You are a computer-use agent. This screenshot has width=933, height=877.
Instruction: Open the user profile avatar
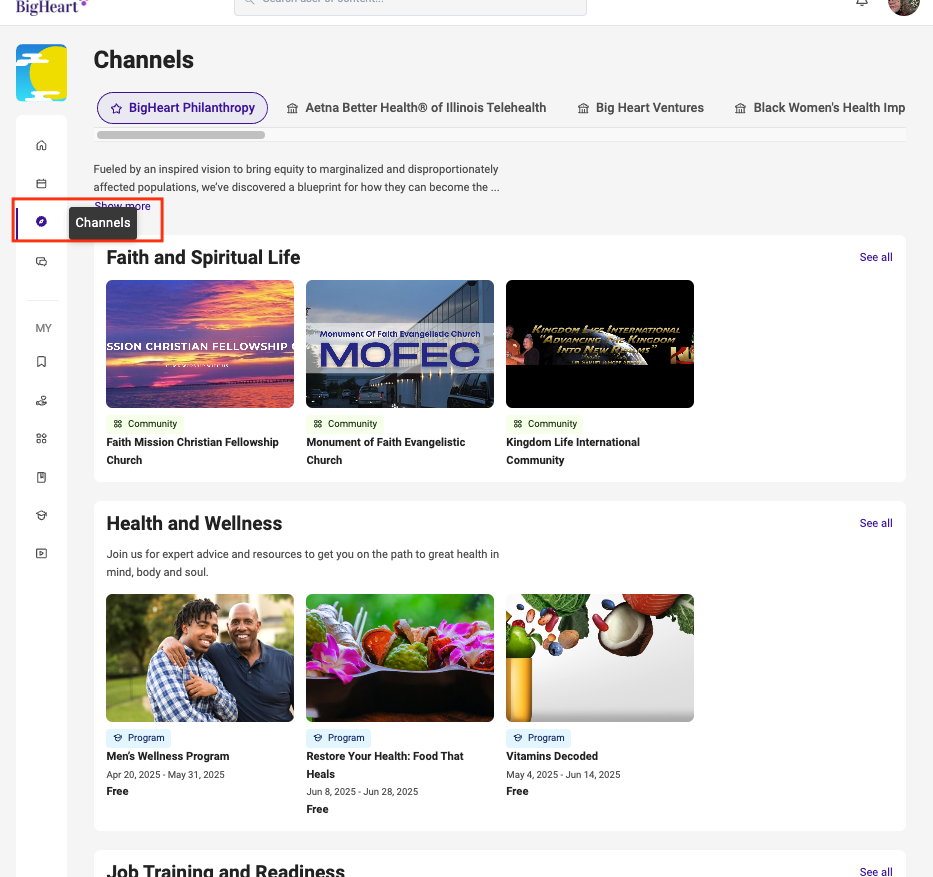903,6
